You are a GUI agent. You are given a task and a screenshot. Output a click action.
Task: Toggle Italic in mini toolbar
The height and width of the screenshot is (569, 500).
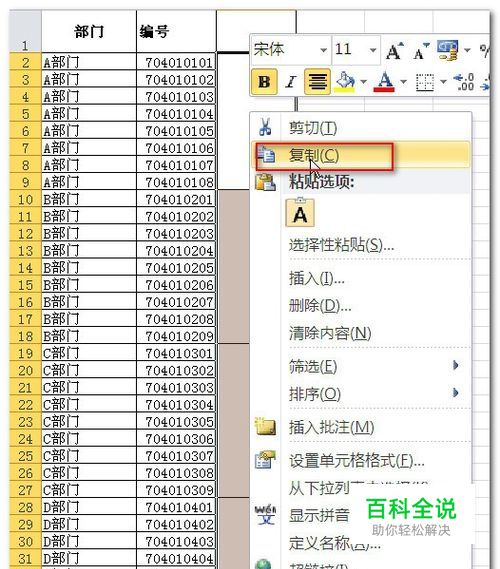point(291,82)
